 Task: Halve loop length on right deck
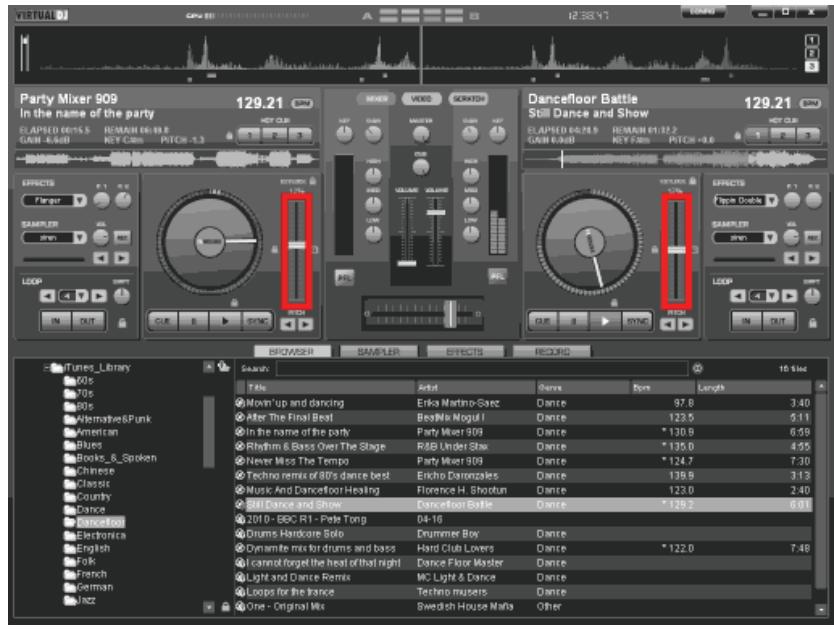tap(737, 296)
